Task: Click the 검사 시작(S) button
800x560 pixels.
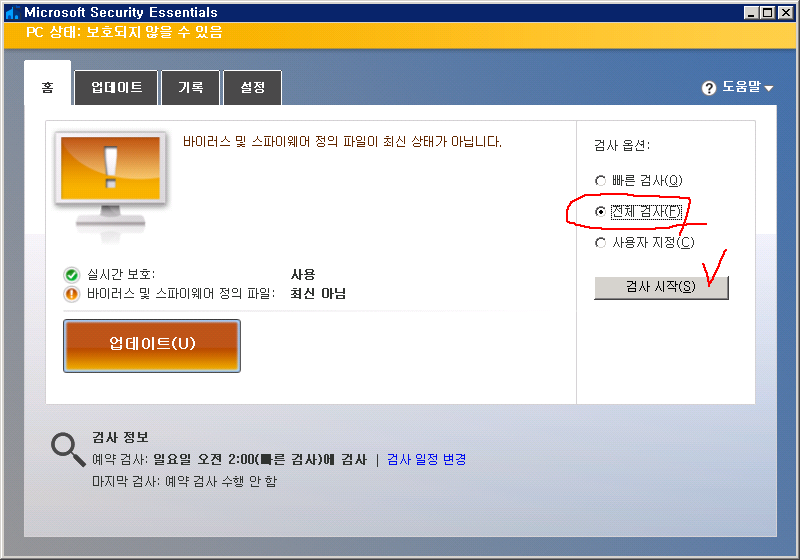Action: 661,288
